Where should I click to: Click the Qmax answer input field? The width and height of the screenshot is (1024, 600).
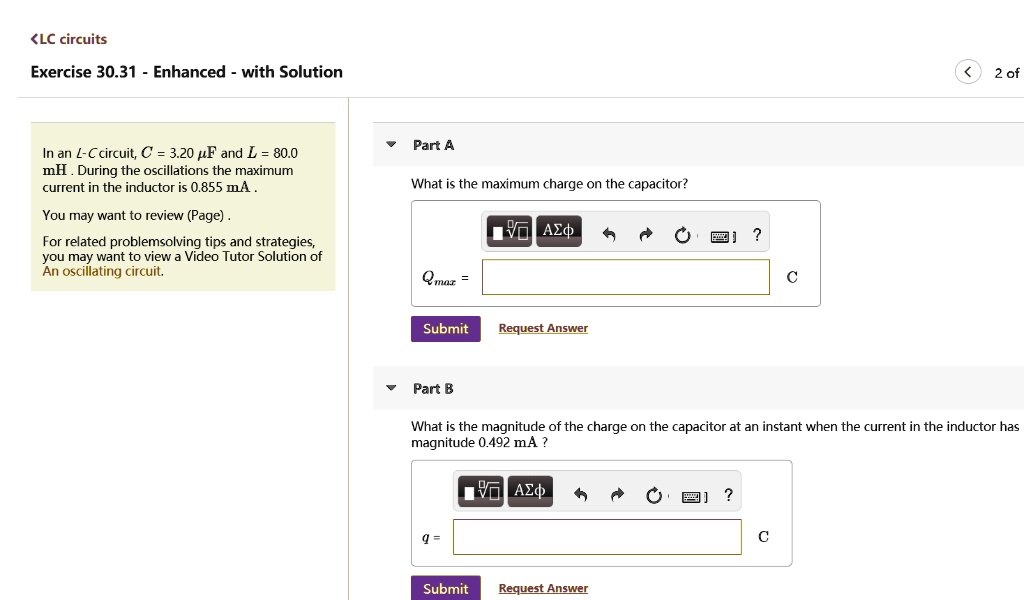pyautogui.click(x=626, y=277)
